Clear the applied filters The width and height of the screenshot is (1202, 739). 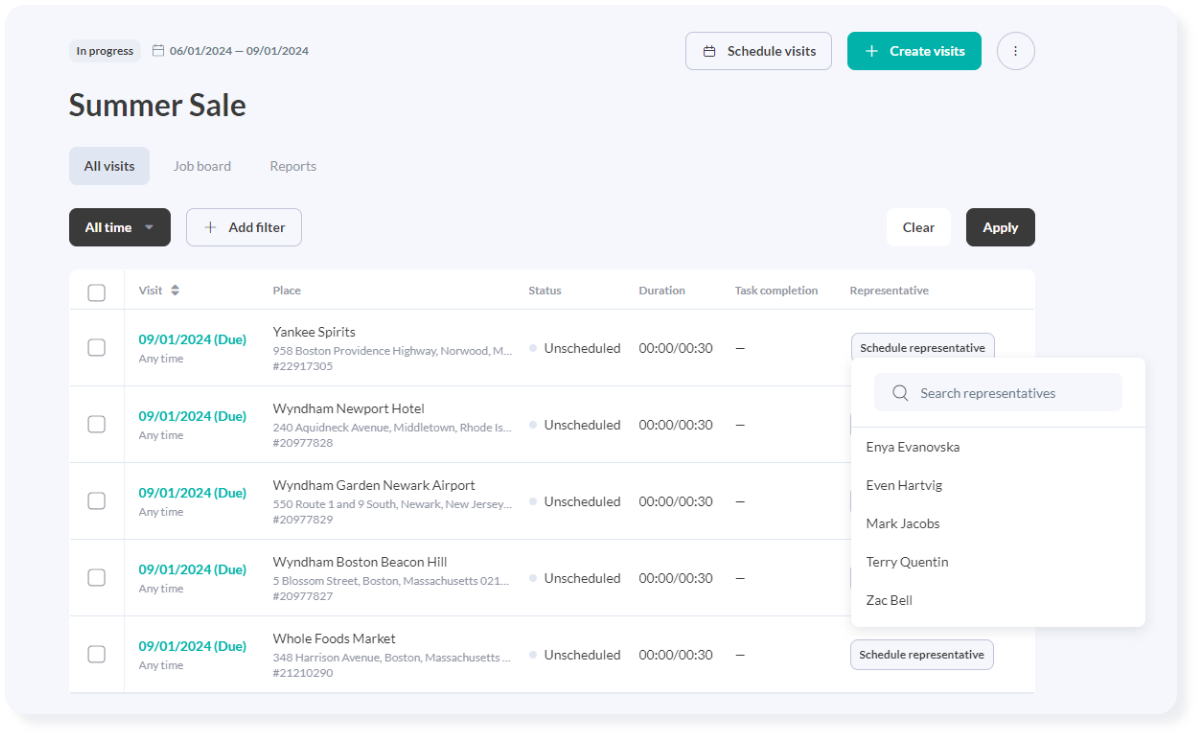tap(918, 227)
